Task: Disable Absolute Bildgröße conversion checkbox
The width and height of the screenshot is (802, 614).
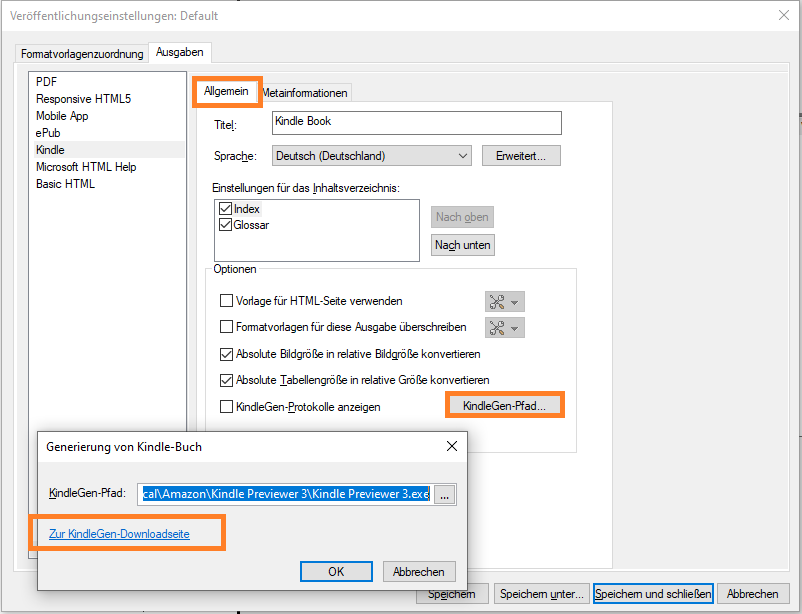Action: 226,354
